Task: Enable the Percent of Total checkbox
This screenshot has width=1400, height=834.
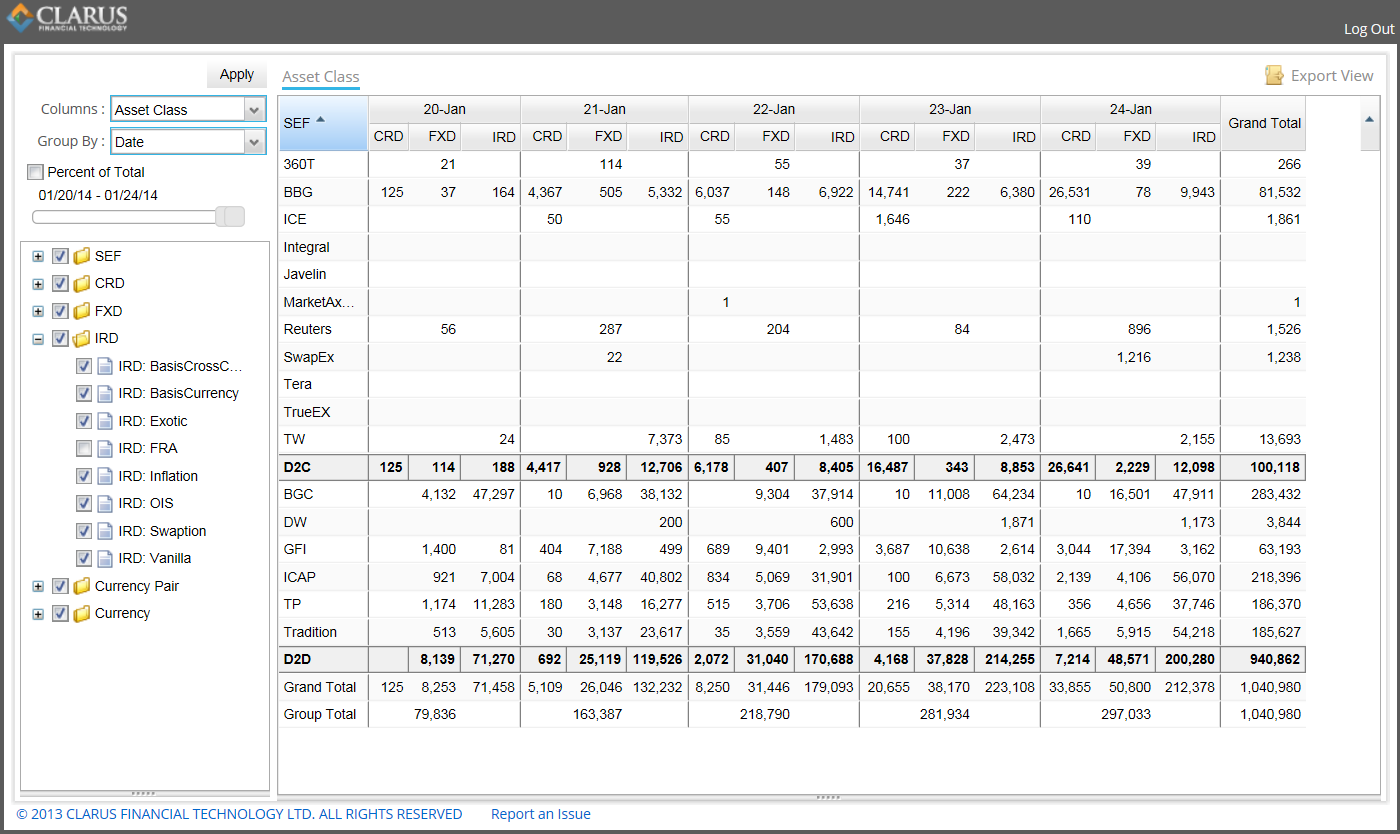Action: click(x=35, y=172)
